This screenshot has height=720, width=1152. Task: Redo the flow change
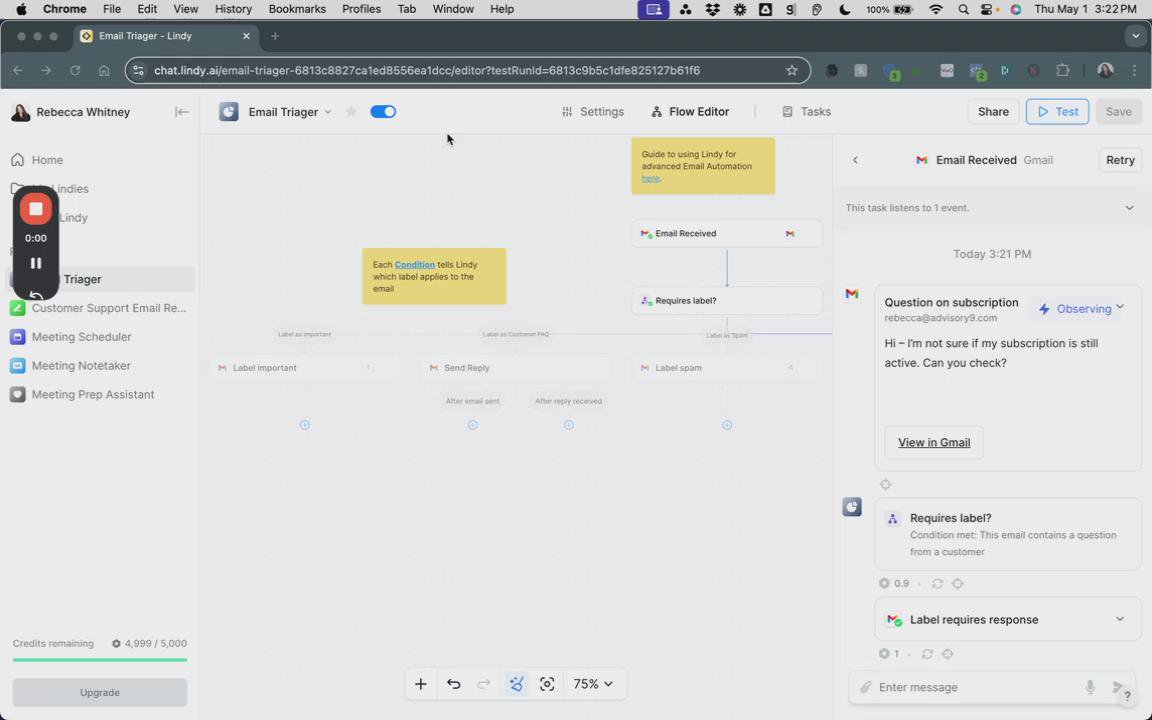coord(483,684)
